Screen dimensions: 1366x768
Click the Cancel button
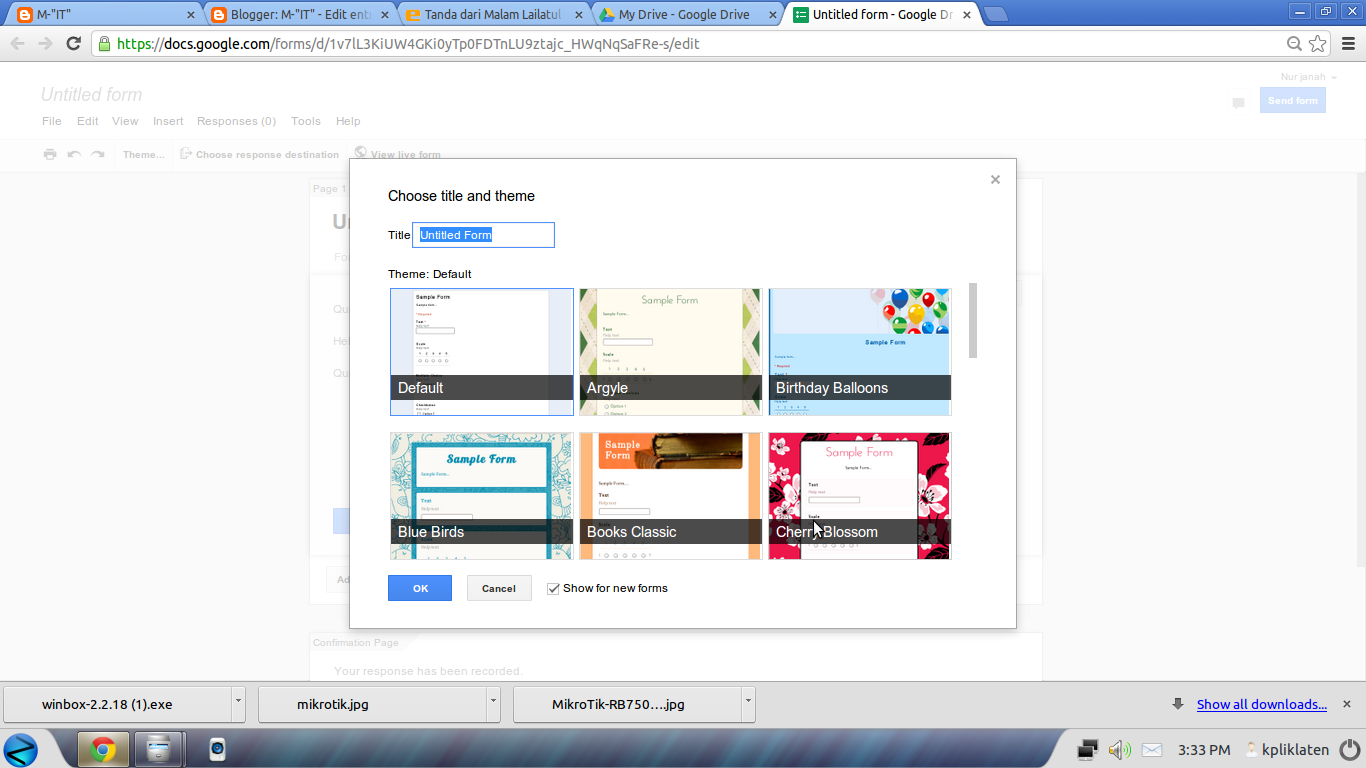click(499, 588)
